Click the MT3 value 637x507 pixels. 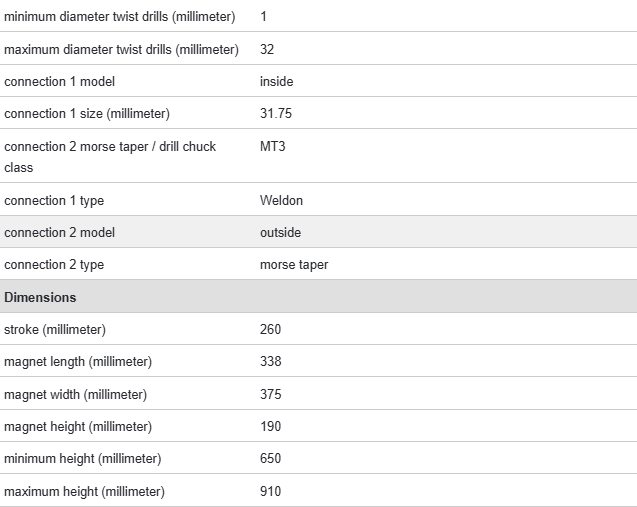click(273, 146)
